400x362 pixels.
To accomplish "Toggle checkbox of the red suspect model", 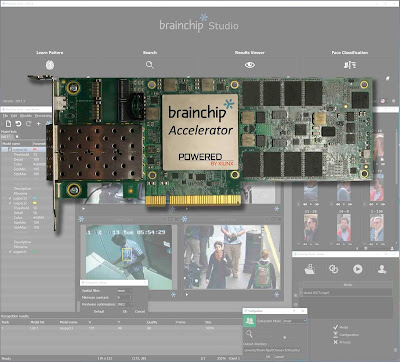I will [x=10, y=150].
